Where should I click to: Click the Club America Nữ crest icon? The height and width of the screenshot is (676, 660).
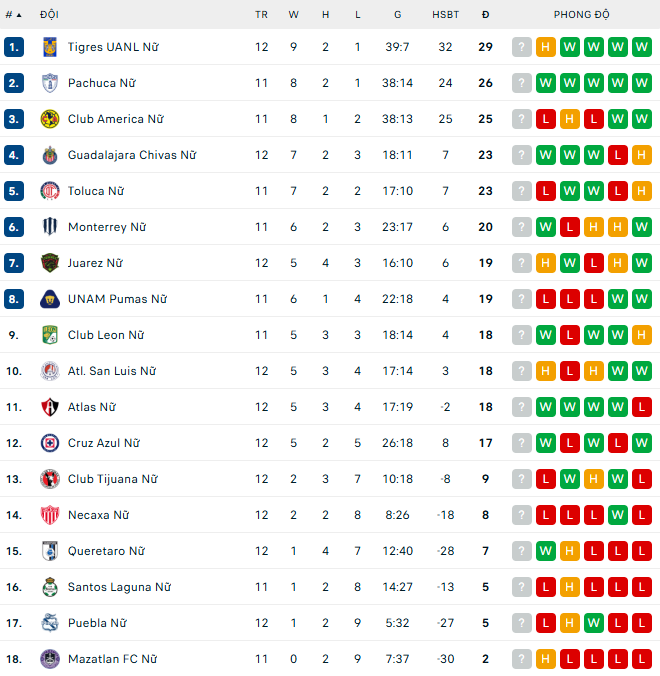tap(49, 119)
